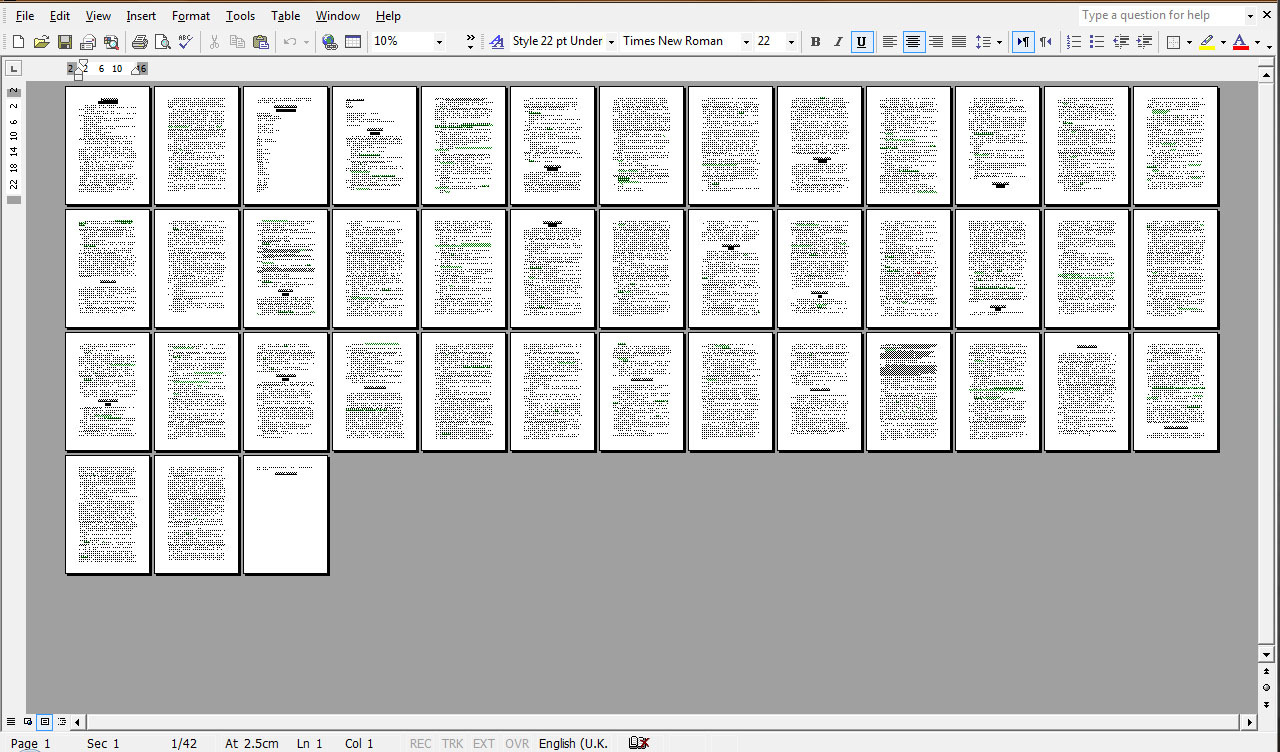Image resolution: width=1280 pixels, height=752 pixels.
Task: Toggle Underline formatting
Action: pos(861,42)
